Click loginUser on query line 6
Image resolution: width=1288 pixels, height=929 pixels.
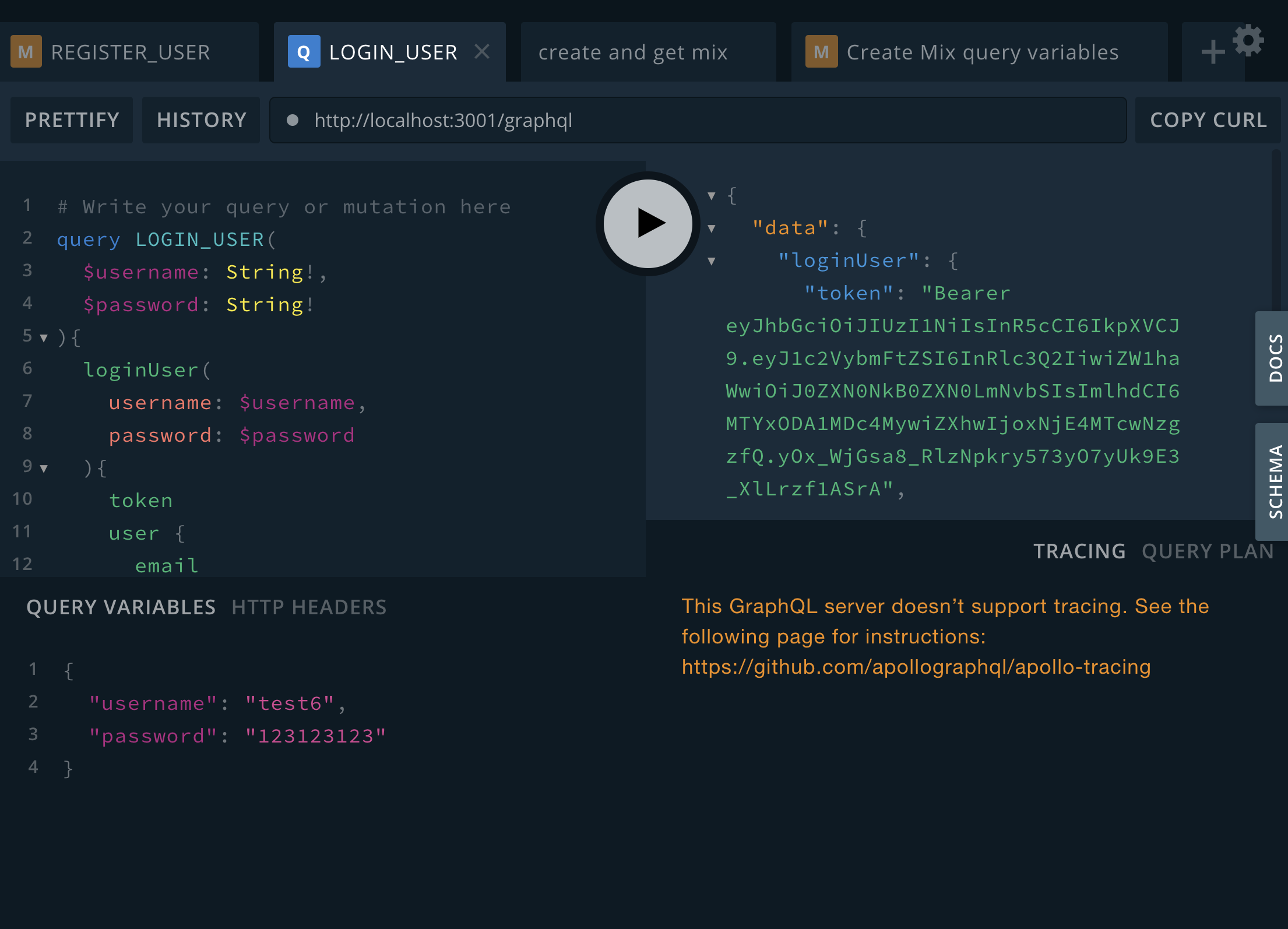(140, 370)
